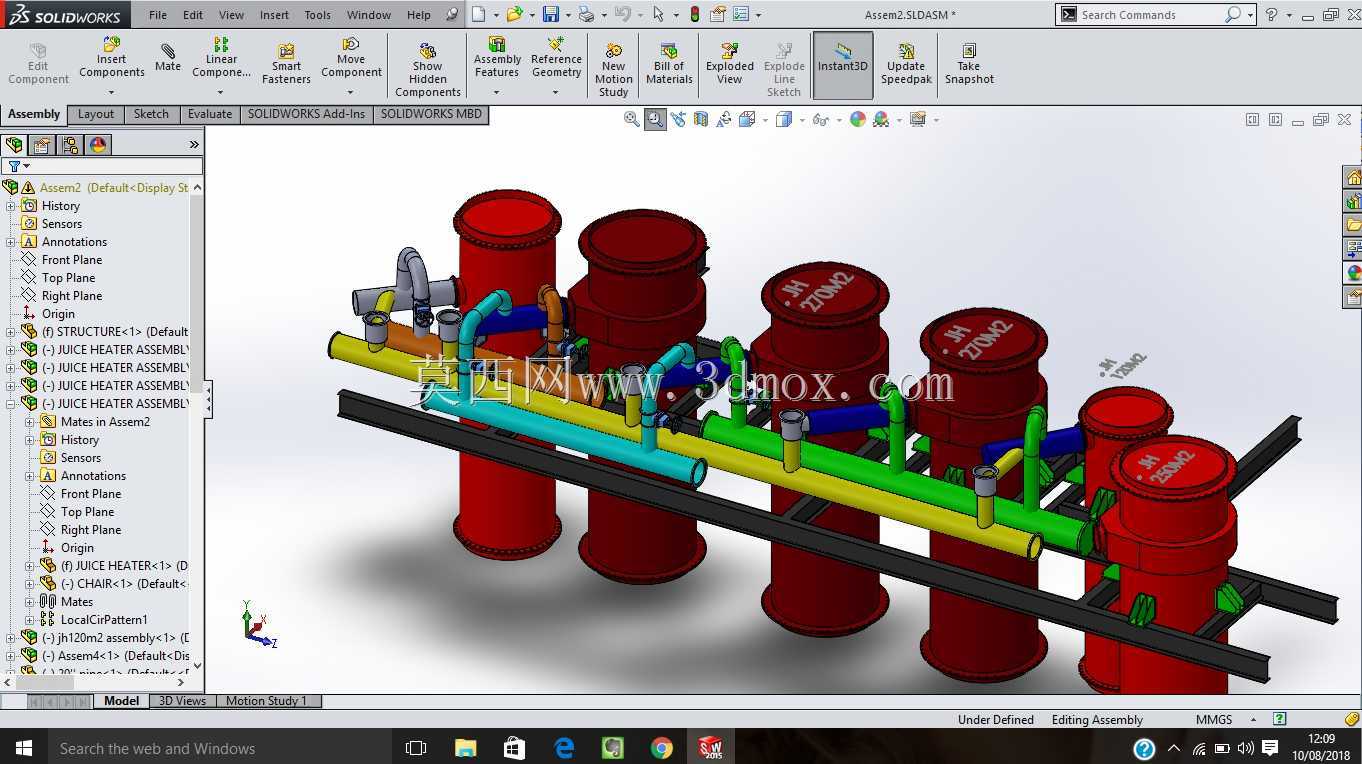
Task: Click Zoom to Fit in view toolbar
Action: [632, 119]
